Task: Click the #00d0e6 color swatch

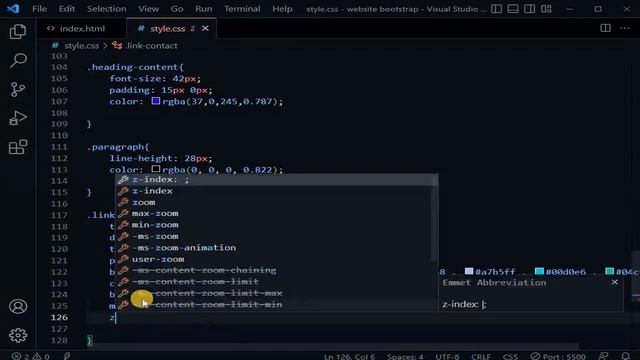Action: point(539,271)
